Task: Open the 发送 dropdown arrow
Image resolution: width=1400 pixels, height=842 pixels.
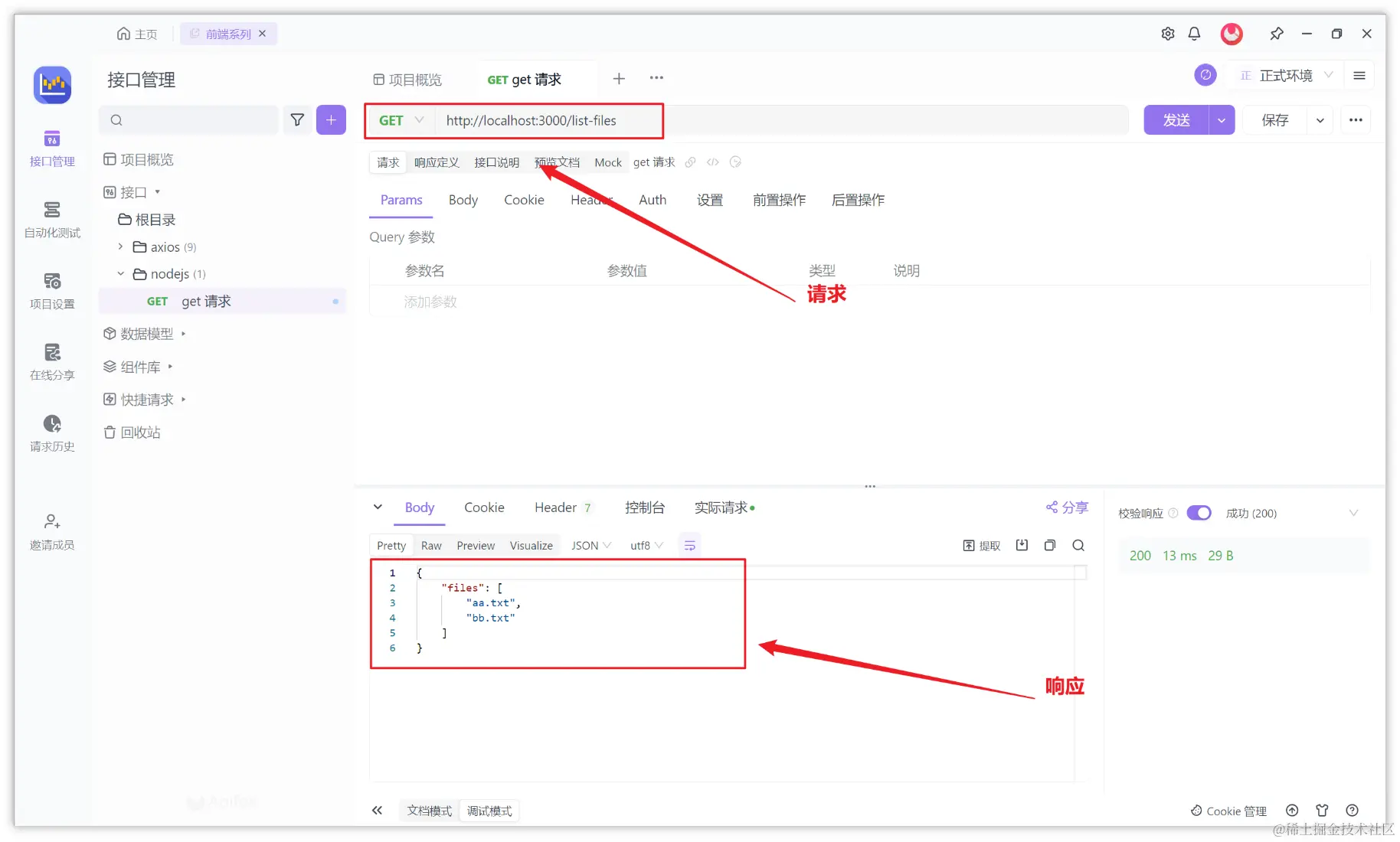Action: pos(1222,120)
